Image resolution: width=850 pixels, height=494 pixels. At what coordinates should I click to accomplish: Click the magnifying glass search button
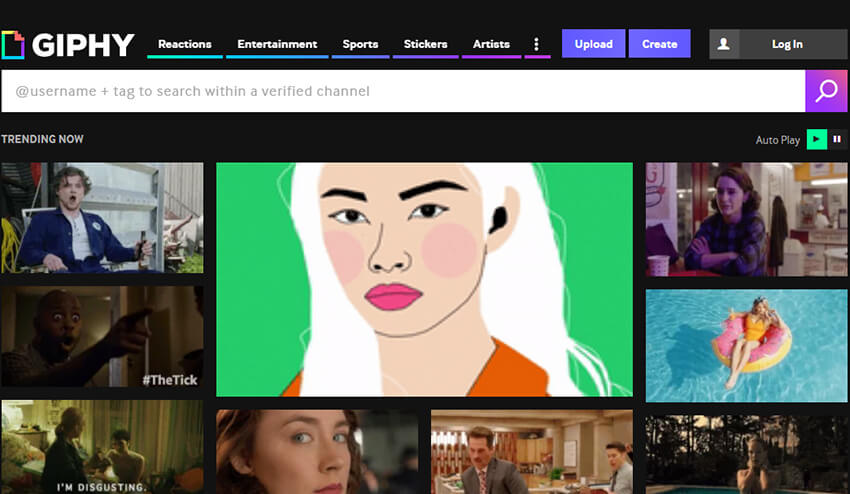point(826,91)
